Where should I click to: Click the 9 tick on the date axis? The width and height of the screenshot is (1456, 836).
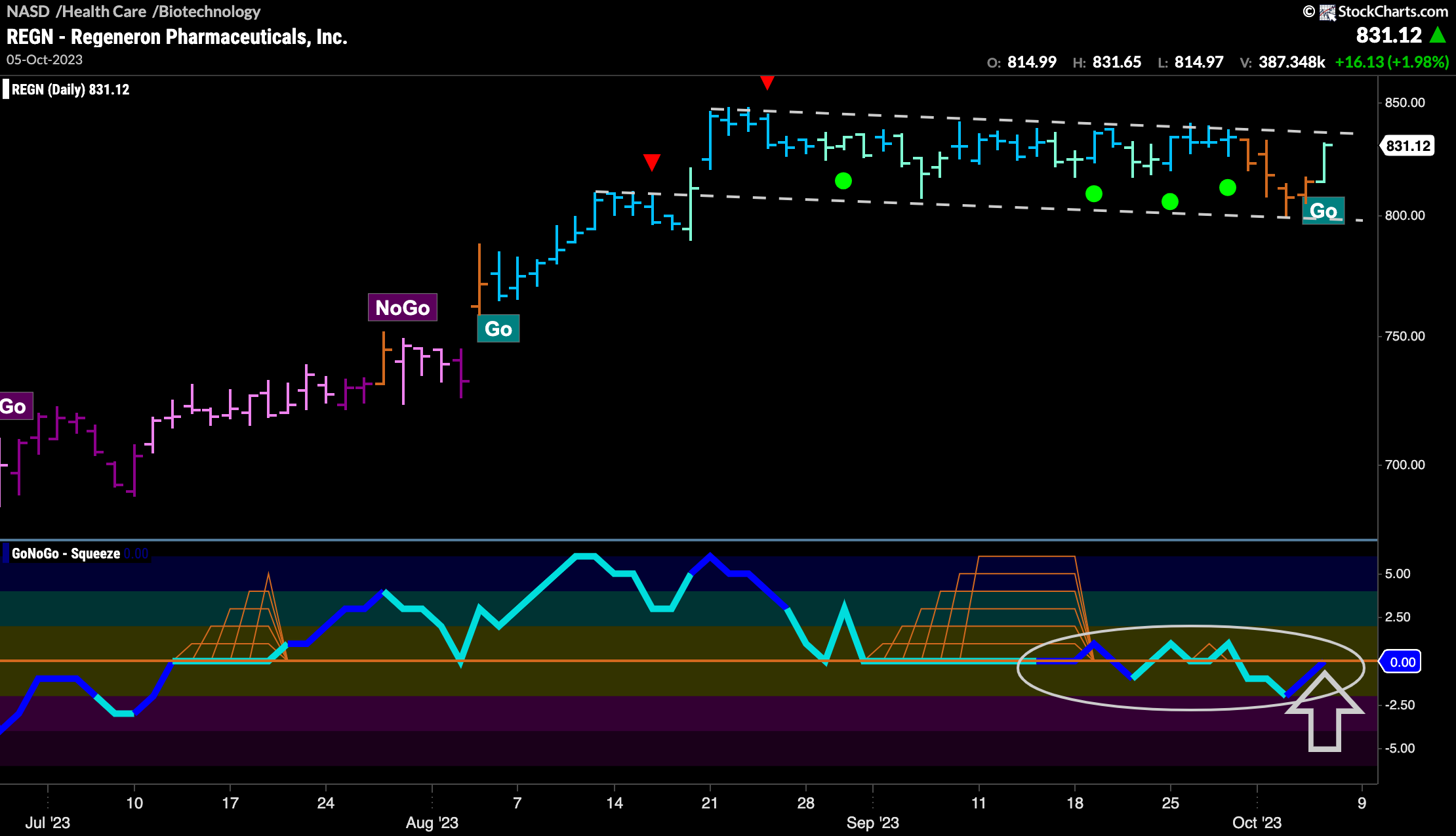1362,803
